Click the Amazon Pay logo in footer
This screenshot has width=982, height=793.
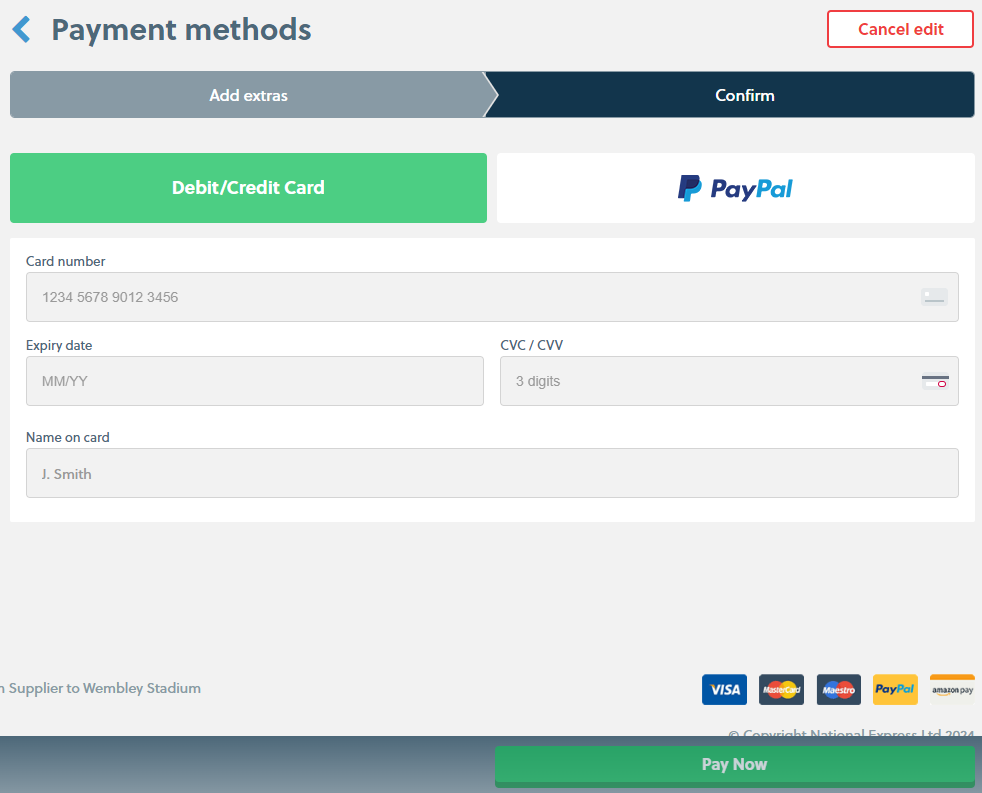pos(952,689)
